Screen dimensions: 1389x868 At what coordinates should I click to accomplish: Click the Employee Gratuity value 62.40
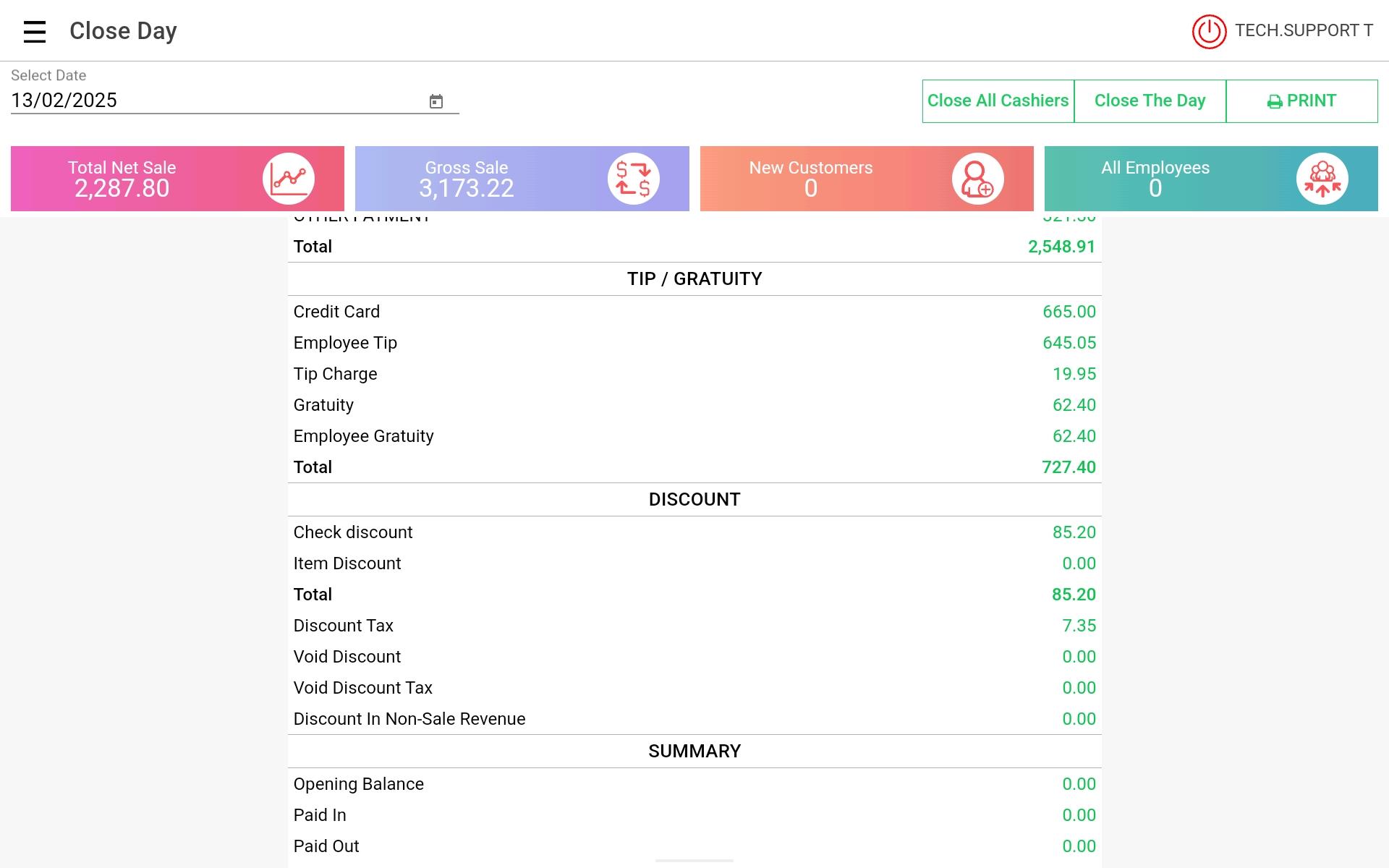click(1074, 436)
